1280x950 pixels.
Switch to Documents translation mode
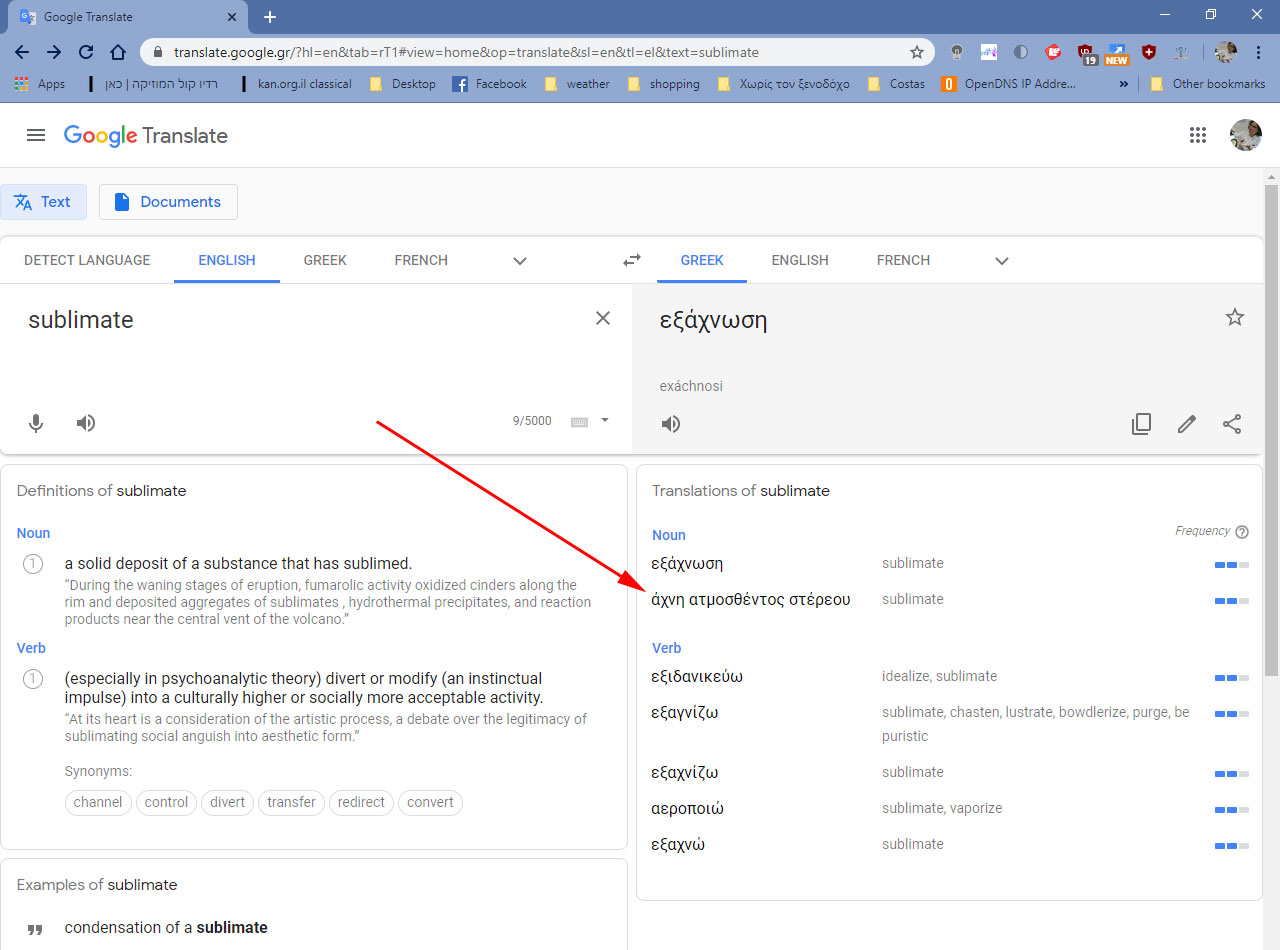pos(168,202)
